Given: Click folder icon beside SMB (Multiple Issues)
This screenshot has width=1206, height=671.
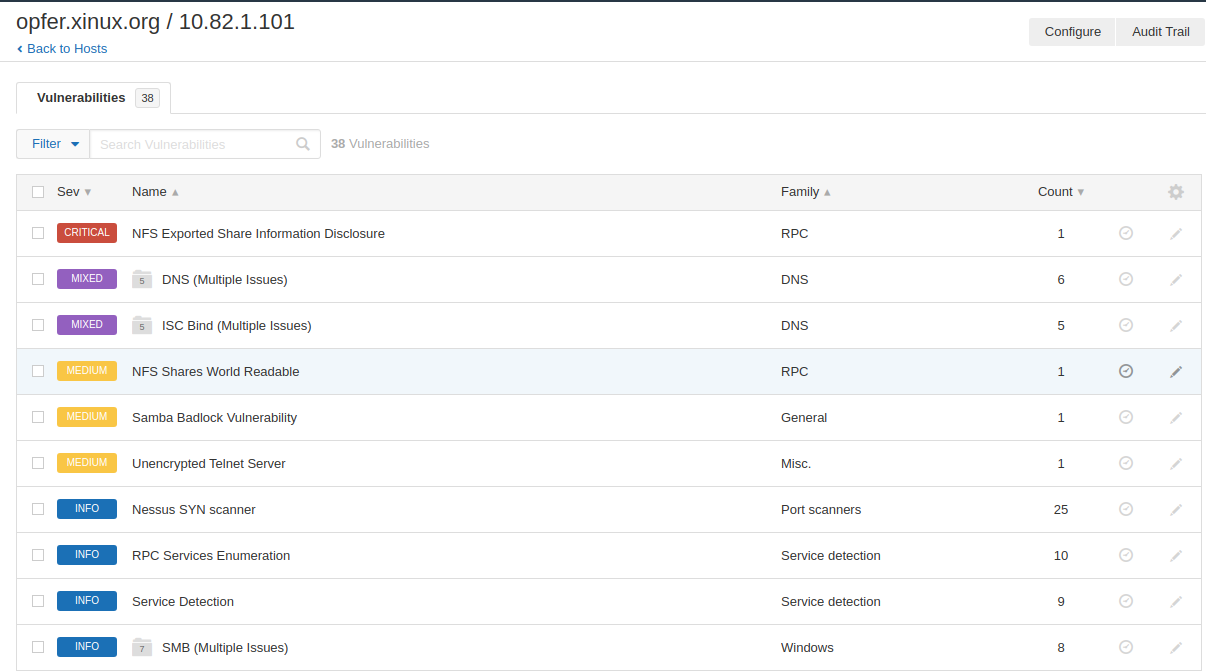Looking at the screenshot, I should point(142,647).
